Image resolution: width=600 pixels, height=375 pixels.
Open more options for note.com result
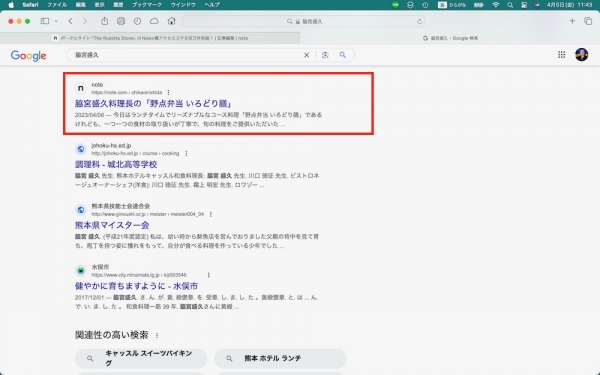pyautogui.click(x=168, y=92)
